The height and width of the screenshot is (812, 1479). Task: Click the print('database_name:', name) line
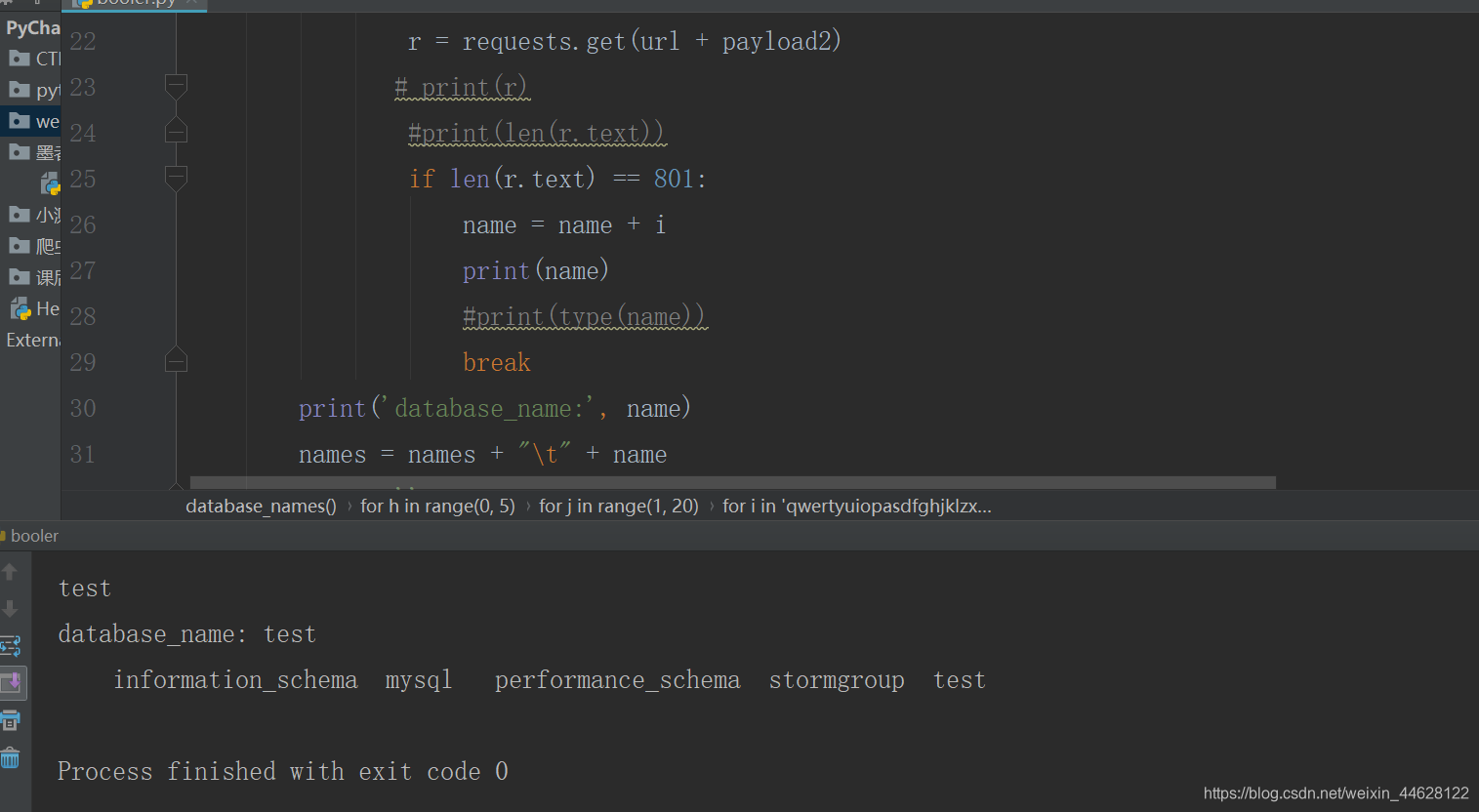[494, 408]
